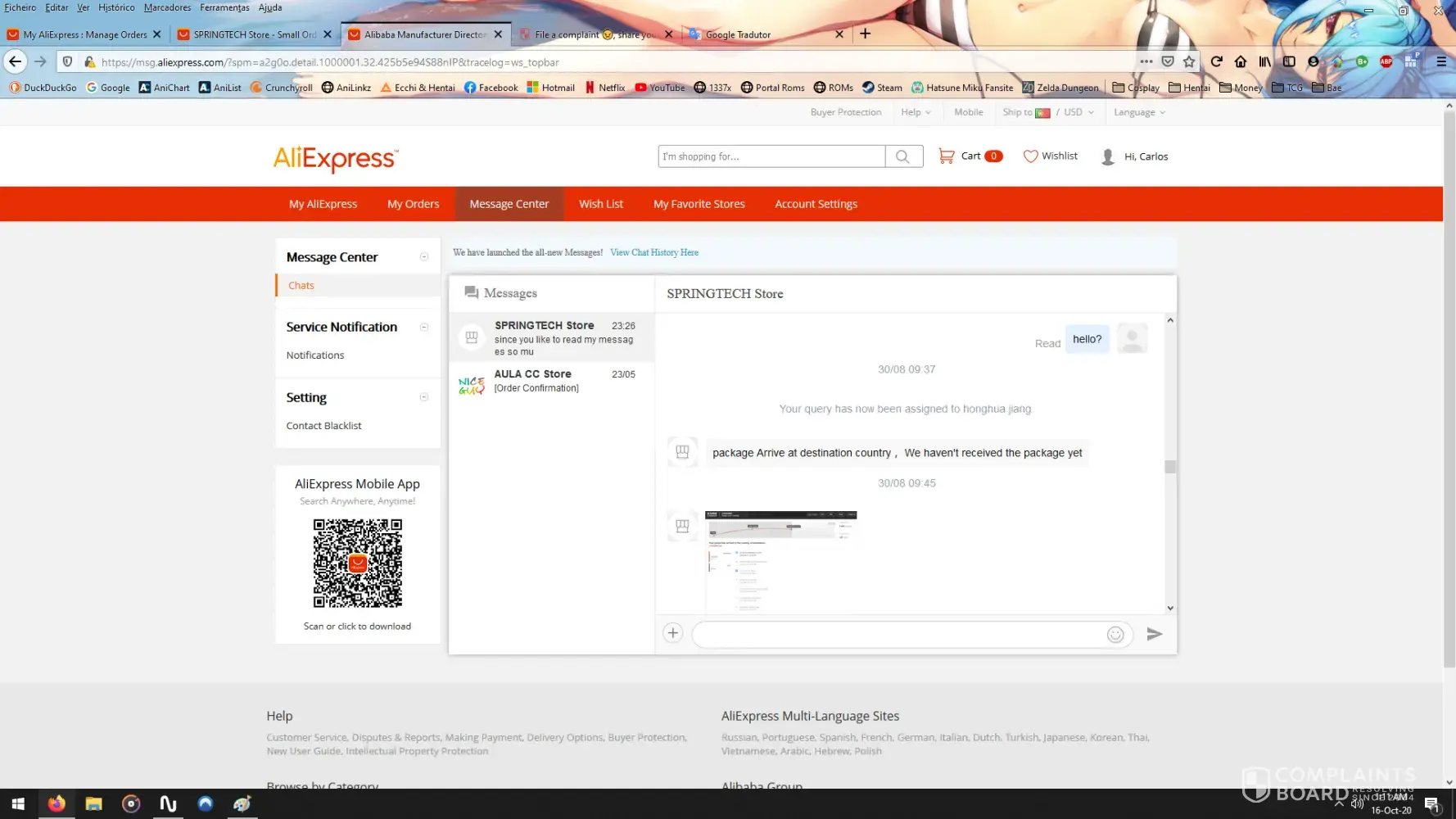Viewport: 1456px width, 819px height.
Task: Open the Language dropdown
Action: (x=1138, y=112)
